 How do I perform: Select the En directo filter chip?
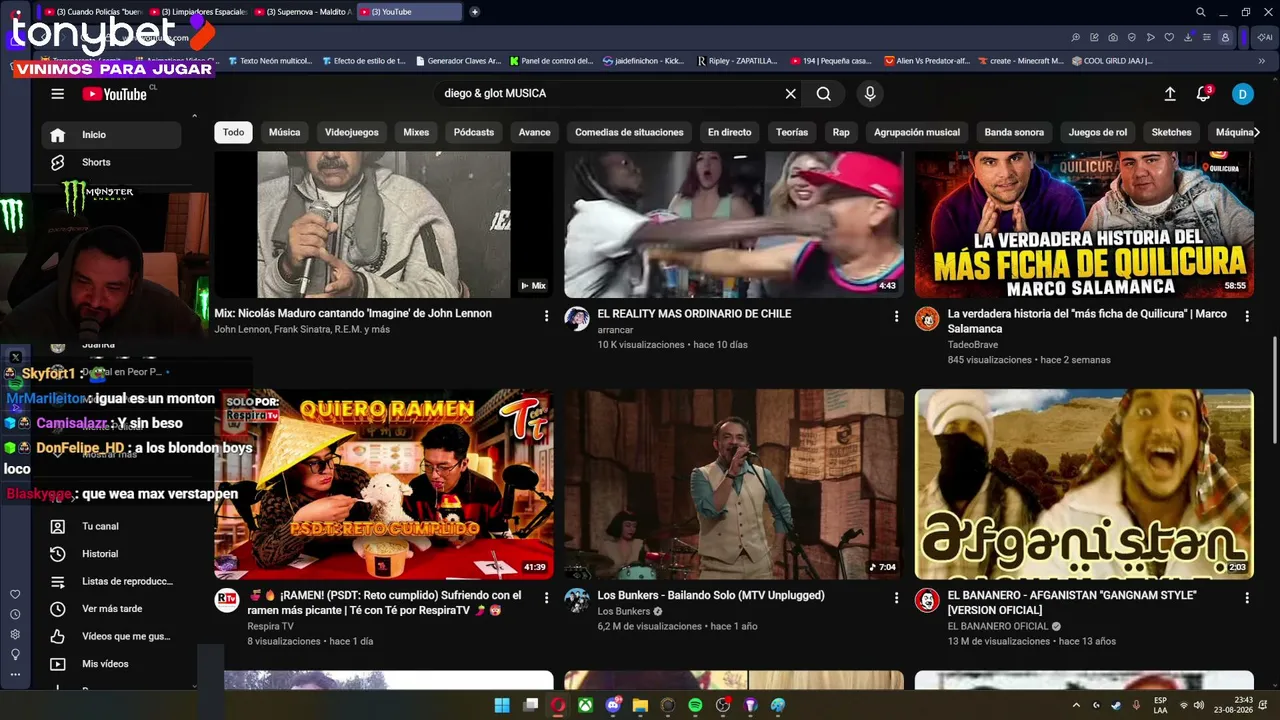(730, 132)
